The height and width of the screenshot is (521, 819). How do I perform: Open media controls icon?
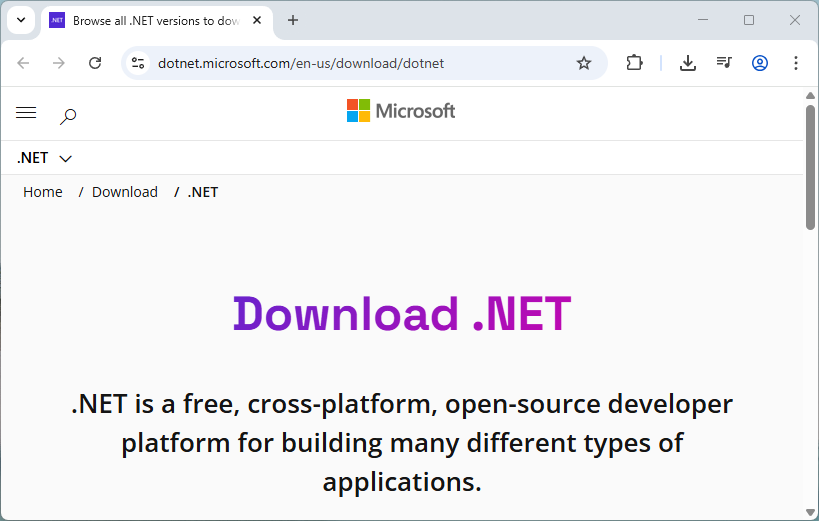tap(724, 63)
